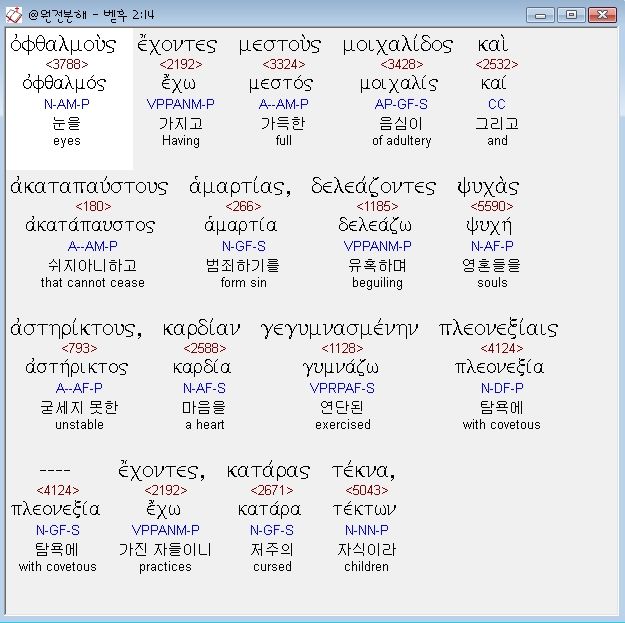Click Strong's number <266>
Screen dimensions: 625x623
(243, 206)
